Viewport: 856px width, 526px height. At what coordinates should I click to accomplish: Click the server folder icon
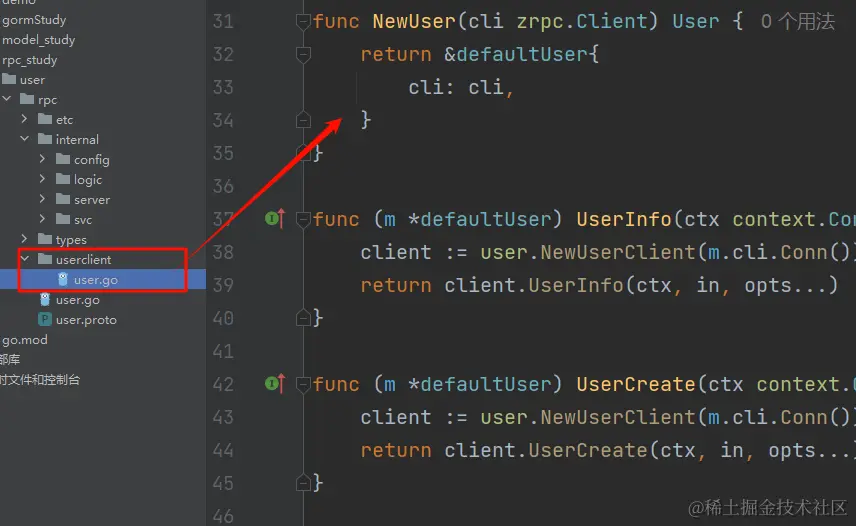pyautogui.click(x=63, y=199)
